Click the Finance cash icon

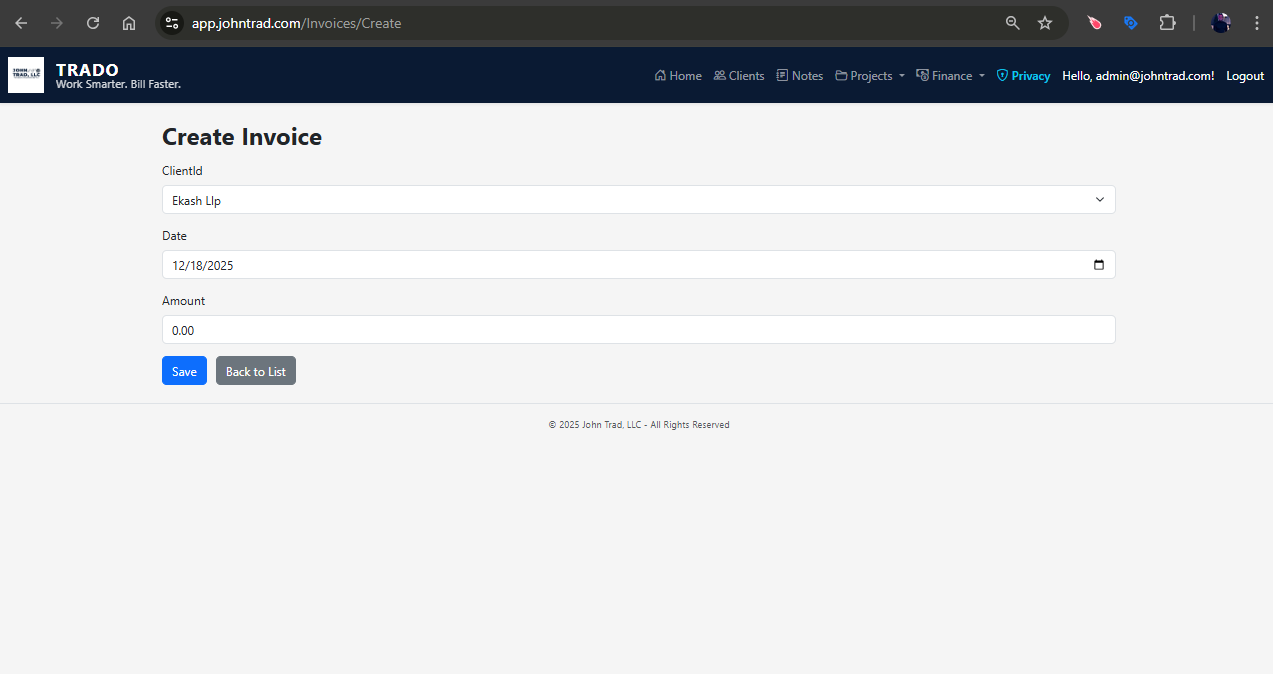pyautogui.click(x=921, y=75)
